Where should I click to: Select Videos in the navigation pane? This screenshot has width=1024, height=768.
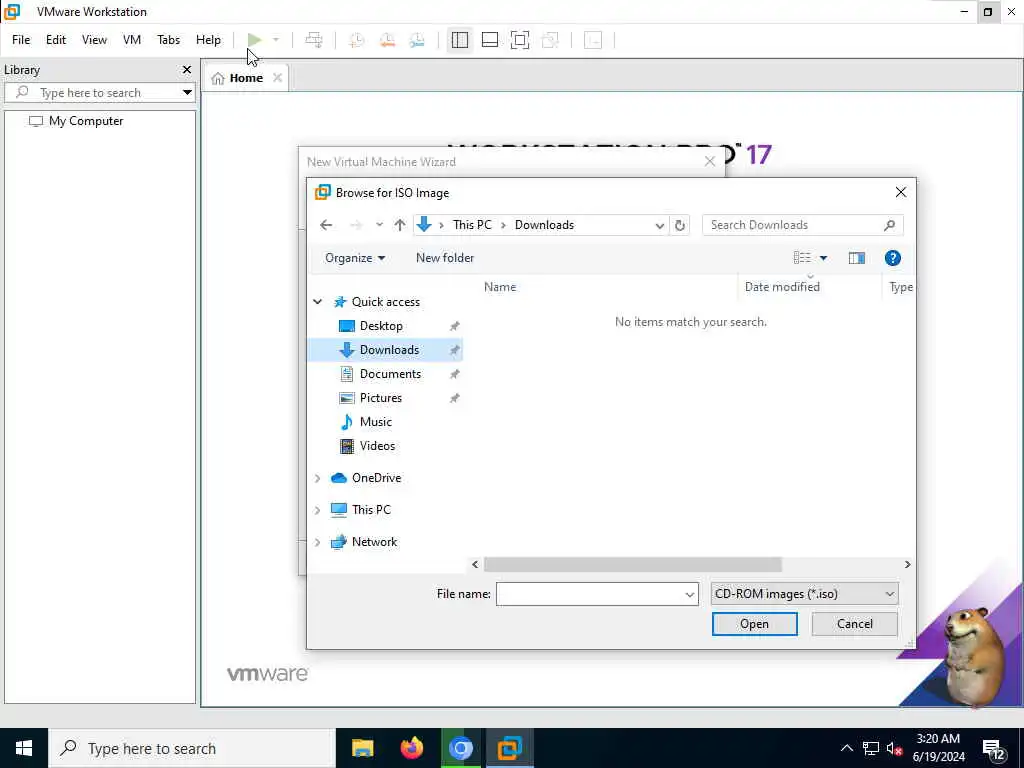point(377,446)
